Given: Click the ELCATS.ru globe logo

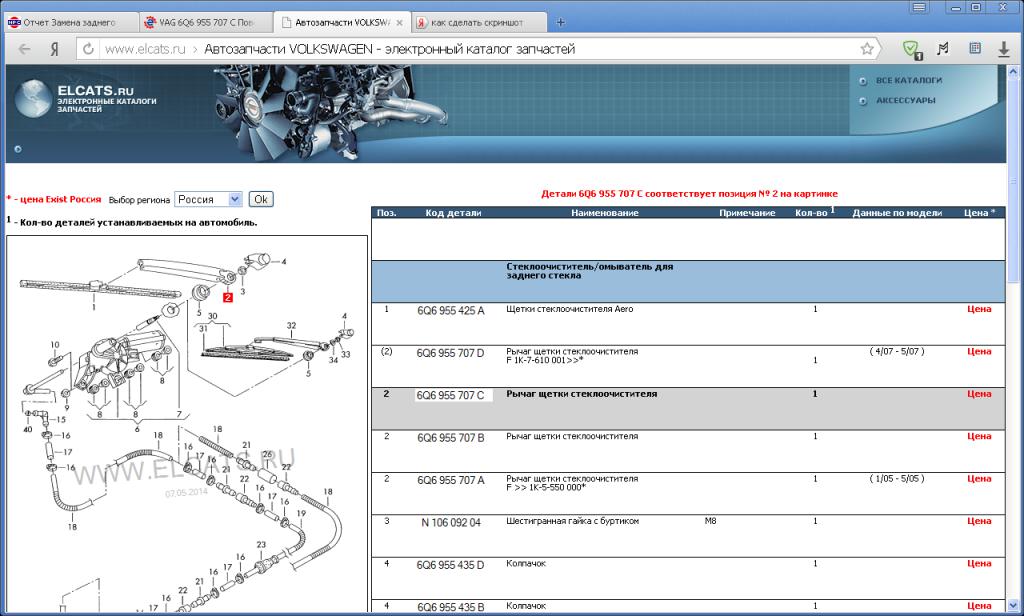Looking at the screenshot, I should [x=35, y=101].
